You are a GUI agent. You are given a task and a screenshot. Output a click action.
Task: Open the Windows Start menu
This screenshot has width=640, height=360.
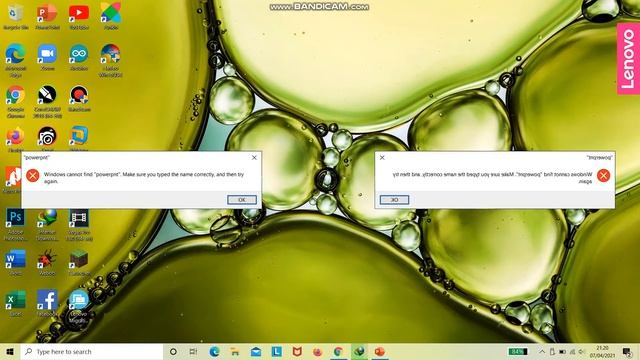pos(10,351)
